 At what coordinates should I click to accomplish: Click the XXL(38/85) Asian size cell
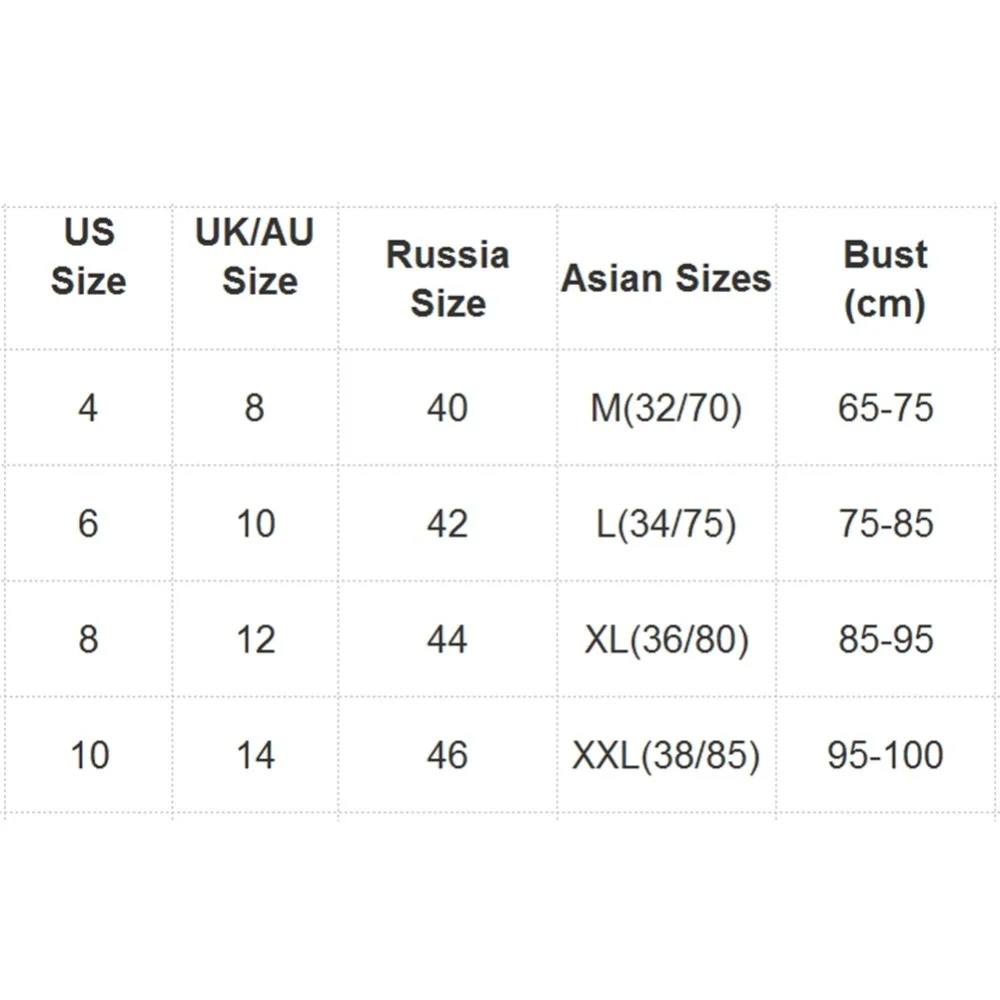pyautogui.click(x=666, y=756)
